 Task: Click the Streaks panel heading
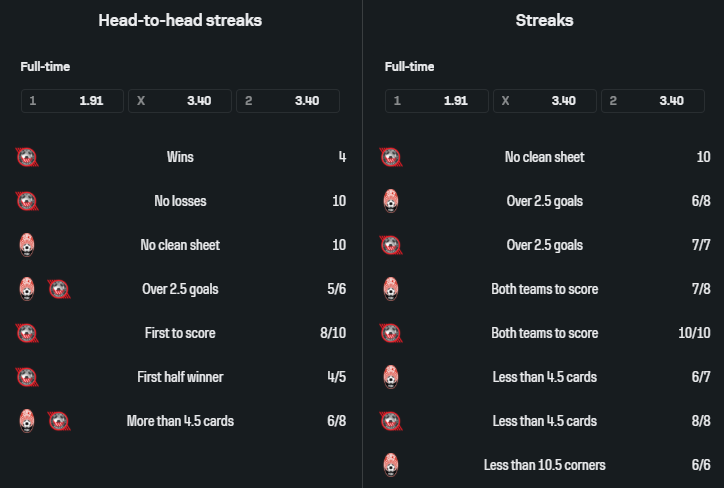click(544, 20)
